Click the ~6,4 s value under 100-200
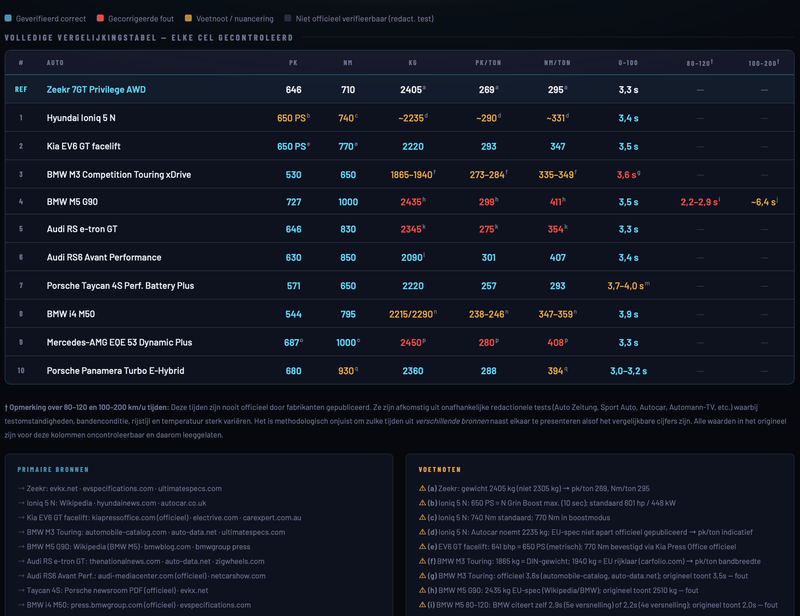This screenshot has height=616, width=800. pyautogui.click(x=764, y=202)
